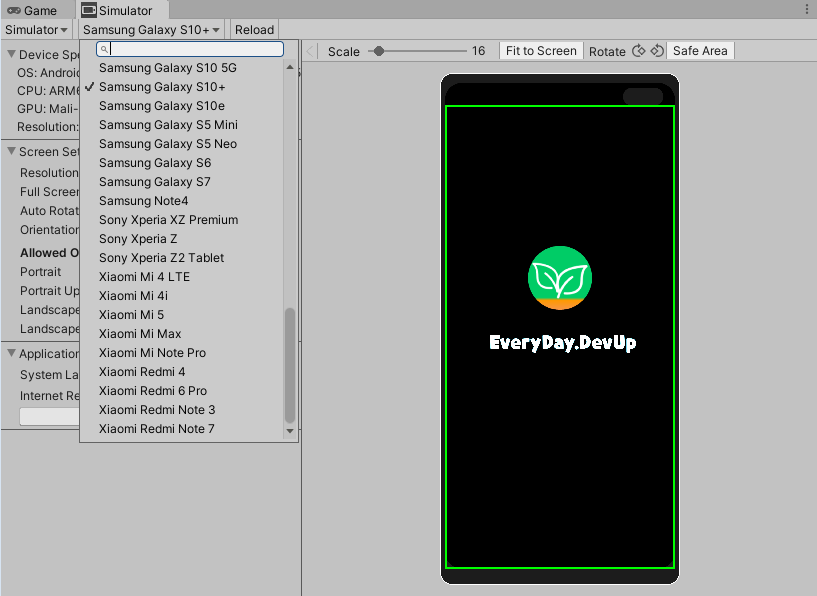Switch to the Game tab
The height and width of the screenshot is (596, 817).
click(32, 10)
